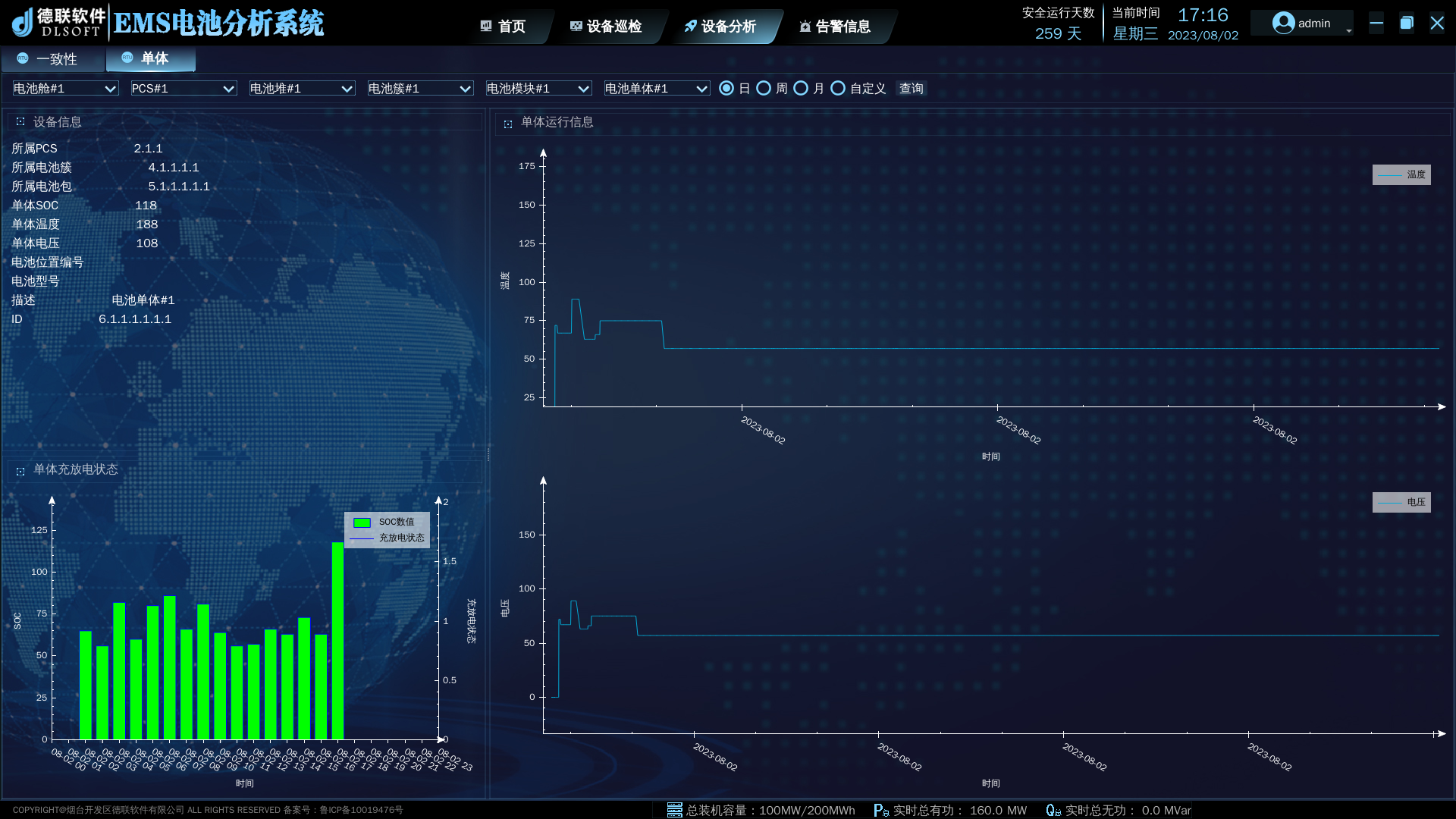This screenshot has height=819, width=1456.
Task: Choose the 自定义 custom range radio option
Action: click(838, 89)
